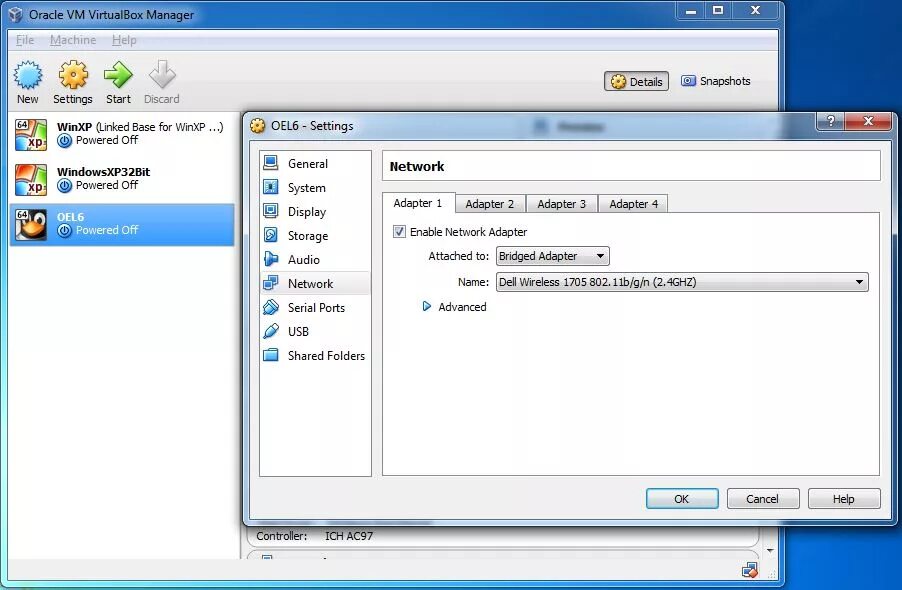Image resolution: width=902 pixels, height=590 pixels.
Task: Click the 'Network' page heading
Action: tap(416, 166)
